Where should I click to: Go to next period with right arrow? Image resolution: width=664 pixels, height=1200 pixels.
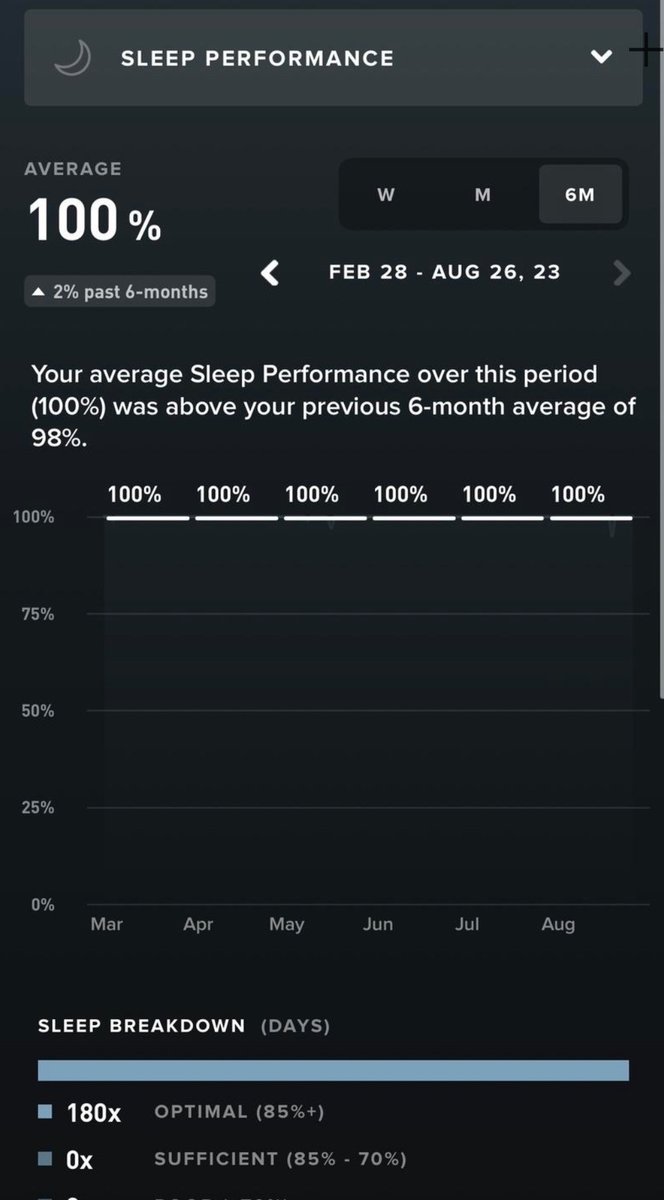(x=622, y=272)
